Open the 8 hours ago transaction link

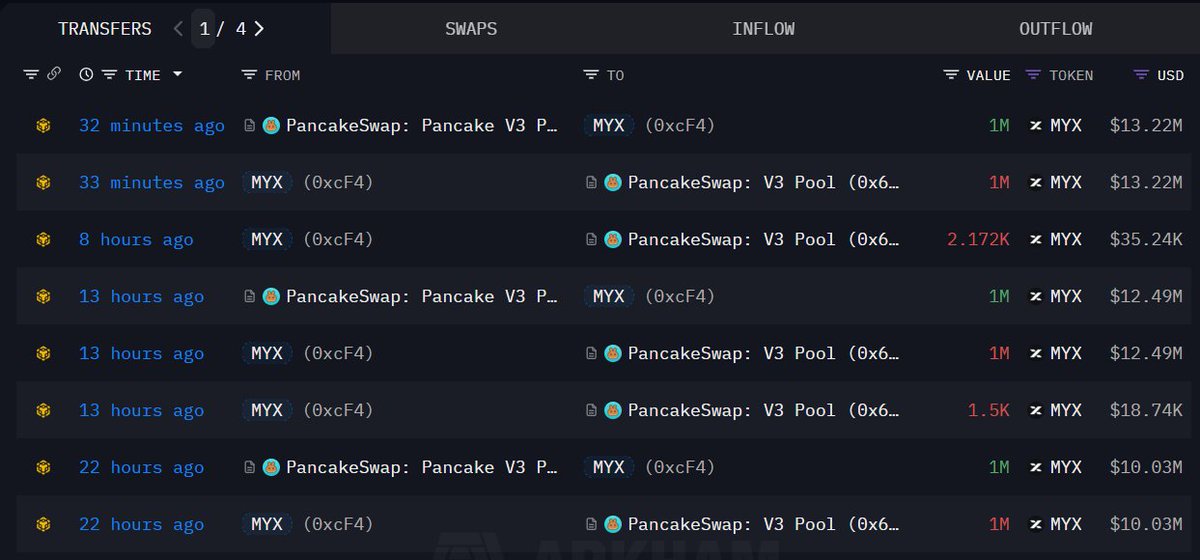pyautogui.click(x=136, y=240)
